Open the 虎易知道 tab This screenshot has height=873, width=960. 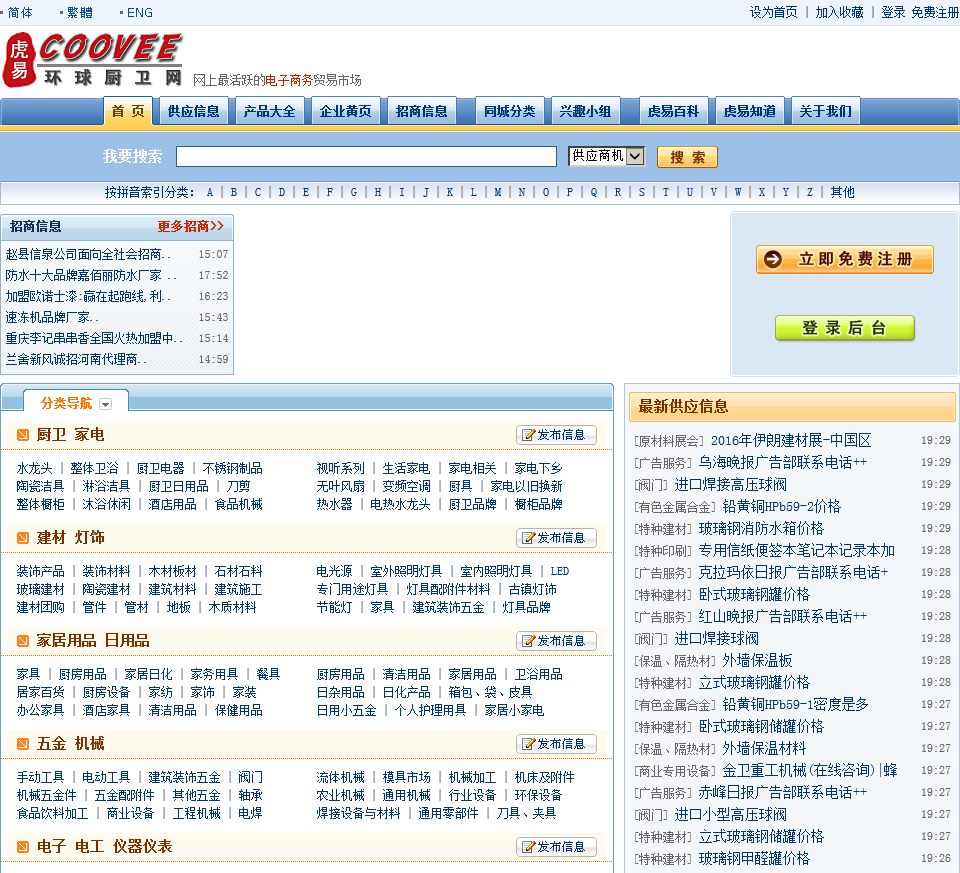(x=749, y=111)
